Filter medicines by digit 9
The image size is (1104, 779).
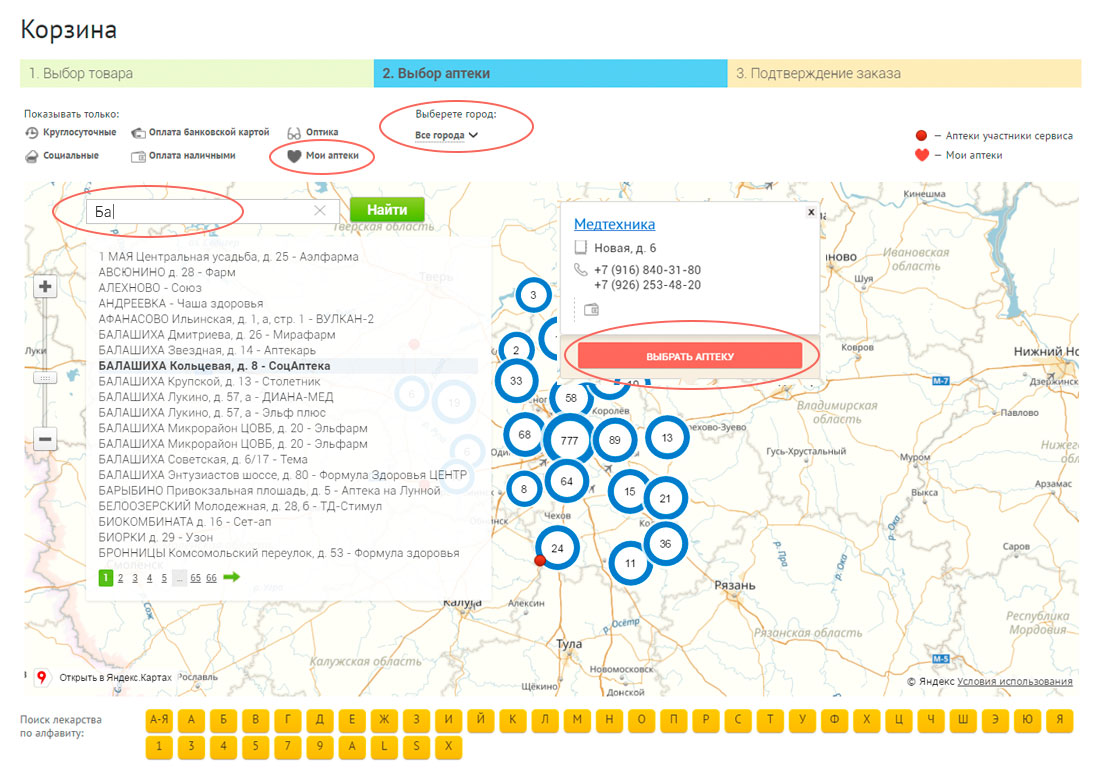(x=320, y=747)
